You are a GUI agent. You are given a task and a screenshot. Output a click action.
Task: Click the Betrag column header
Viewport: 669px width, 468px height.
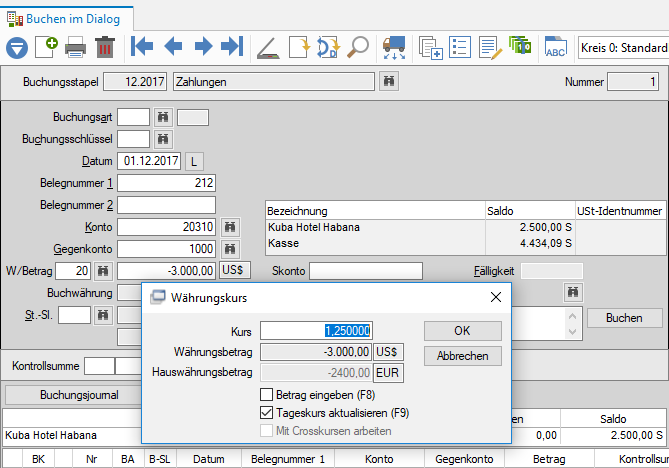[549, 459]
